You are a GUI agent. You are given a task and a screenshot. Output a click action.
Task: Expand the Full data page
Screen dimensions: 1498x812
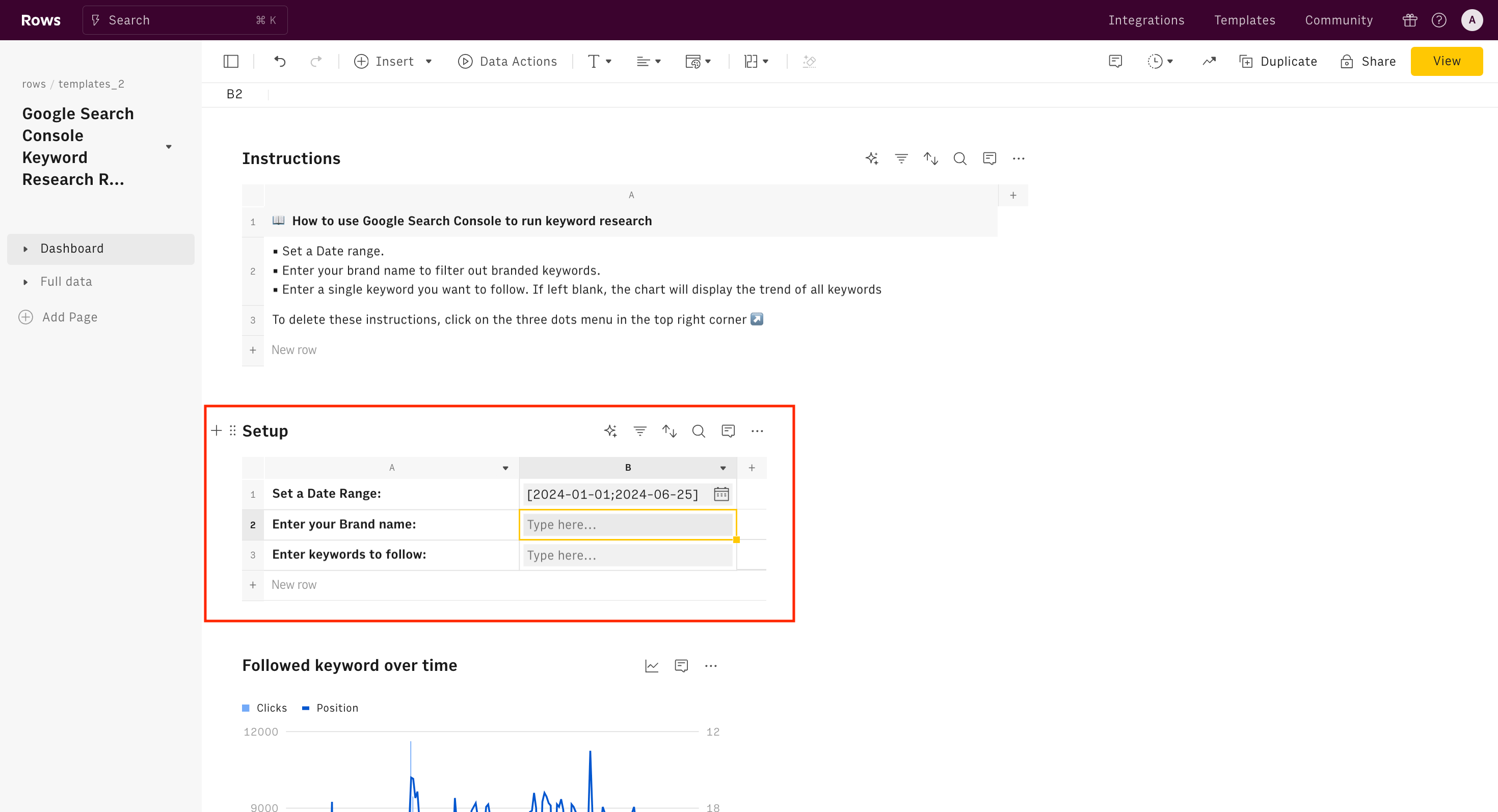point(25,283)
